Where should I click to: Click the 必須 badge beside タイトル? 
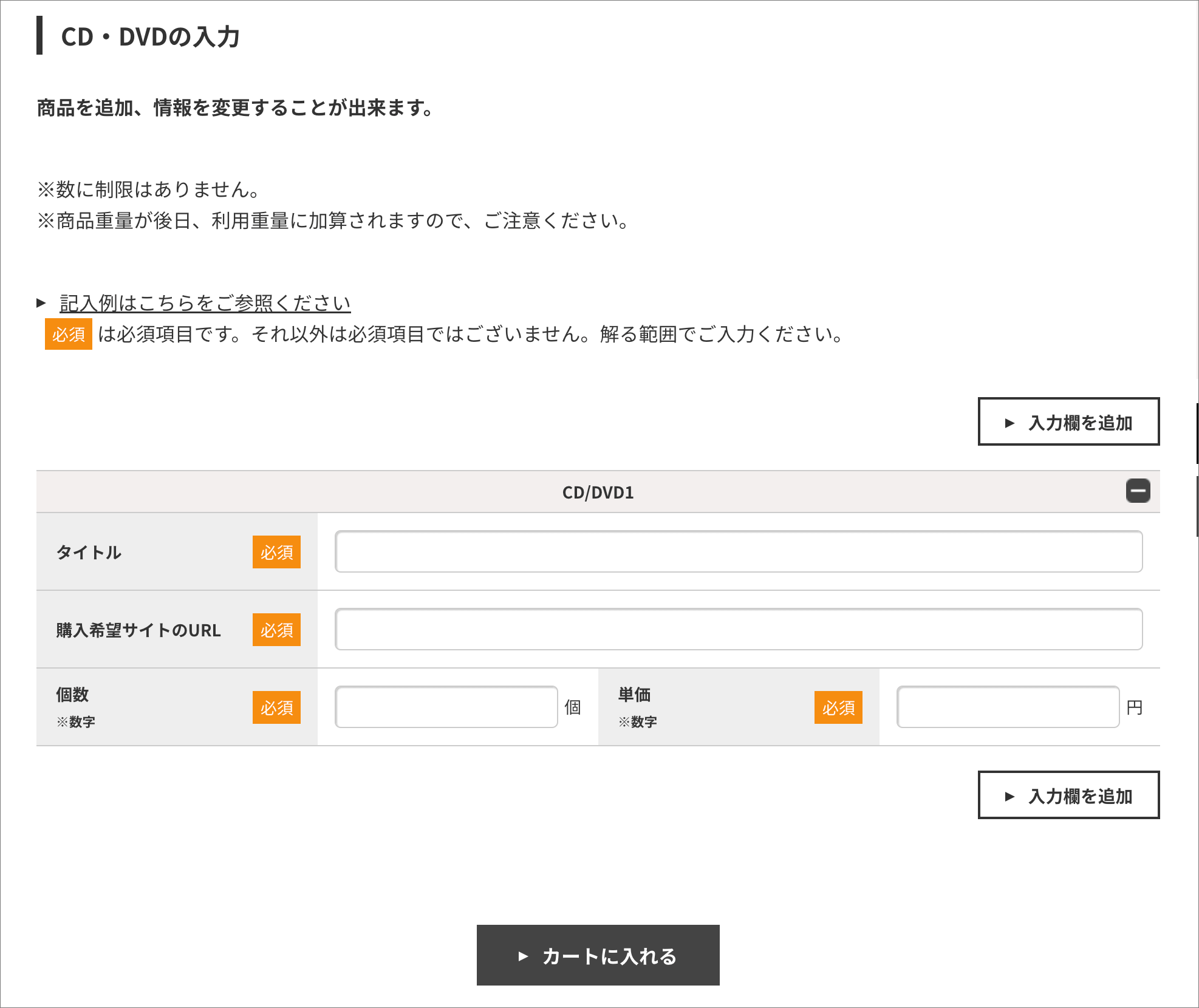tap(276, 552)
